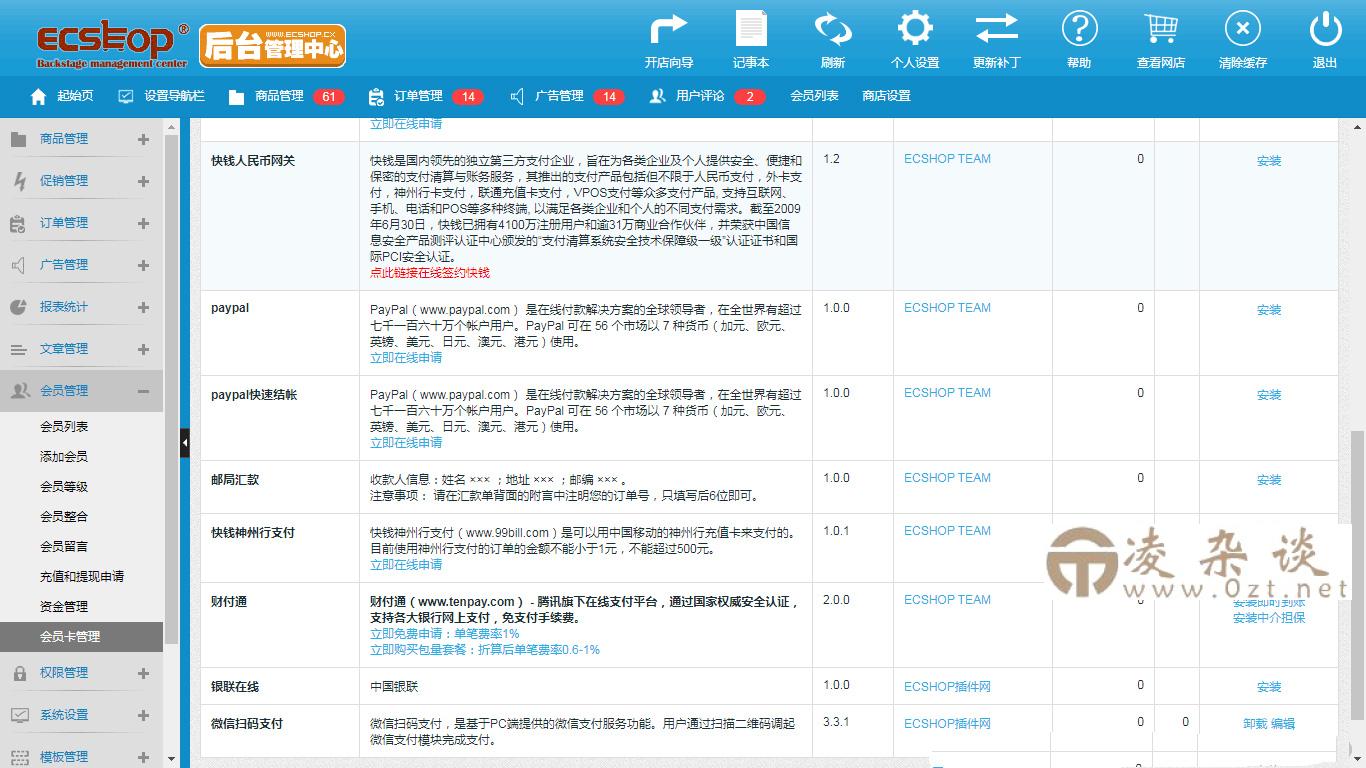
Task: Open 广告管理 in top nav bar
Action: click(547, 96)
